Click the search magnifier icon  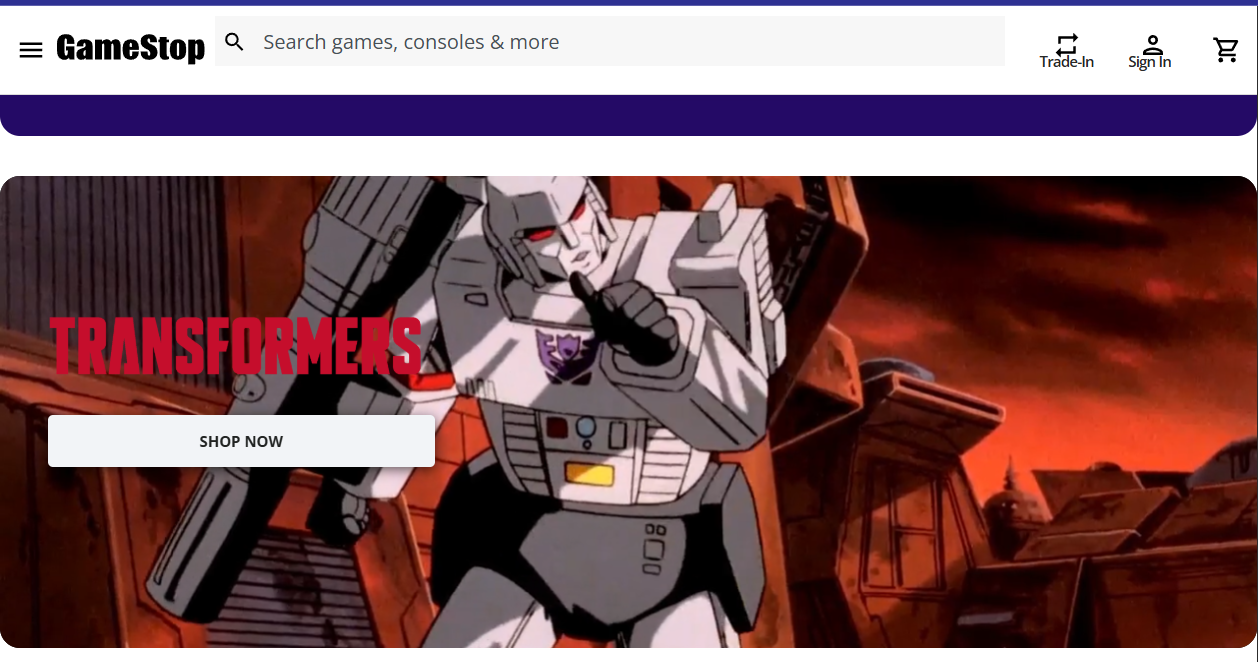click(x=235, y=42)
